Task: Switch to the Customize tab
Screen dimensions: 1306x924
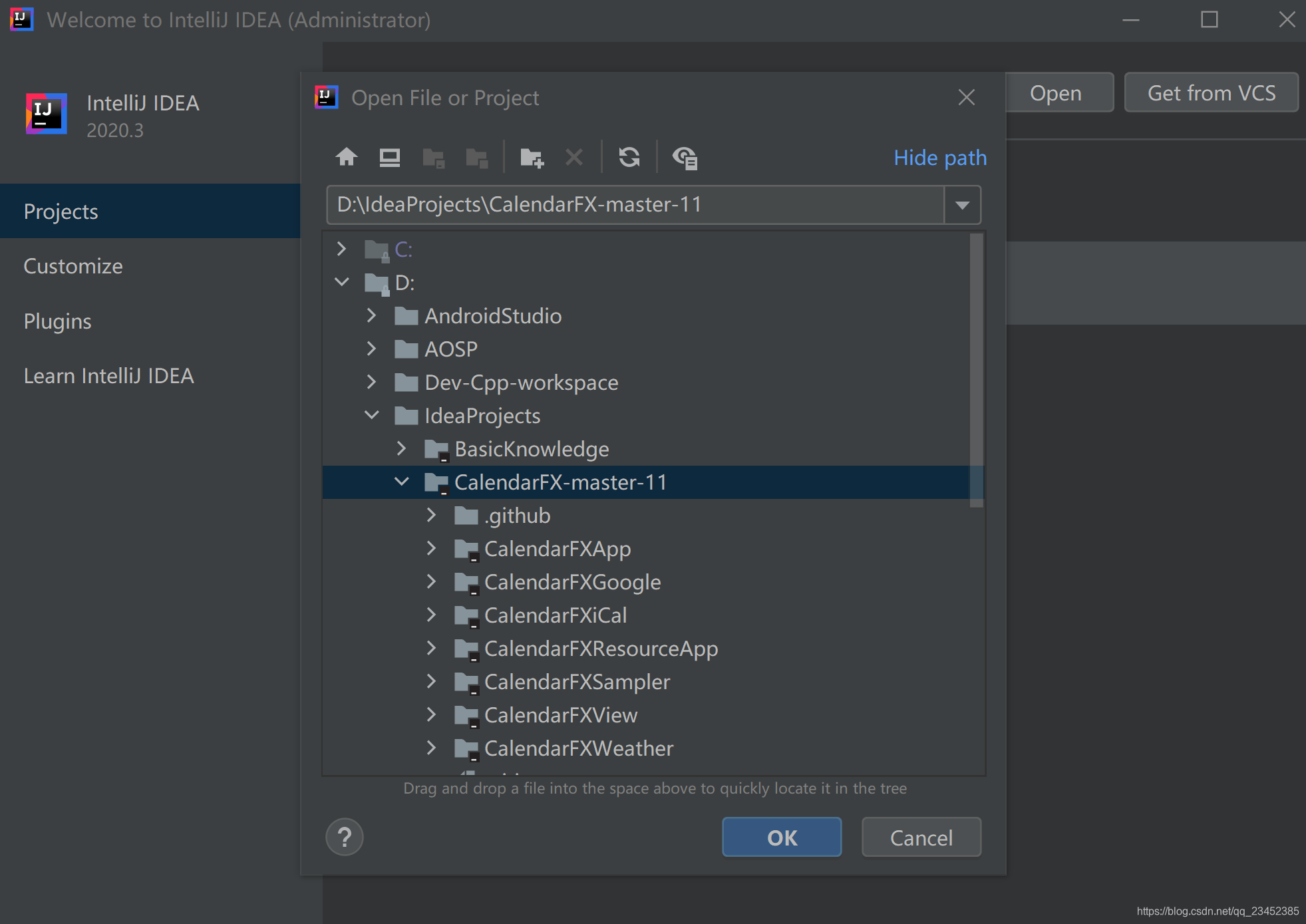Action: [x=150, y=266]
